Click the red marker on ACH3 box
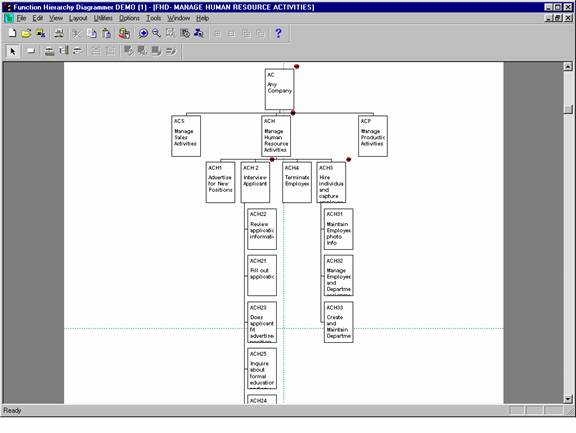576x433 pixels. tap(348, 159)
